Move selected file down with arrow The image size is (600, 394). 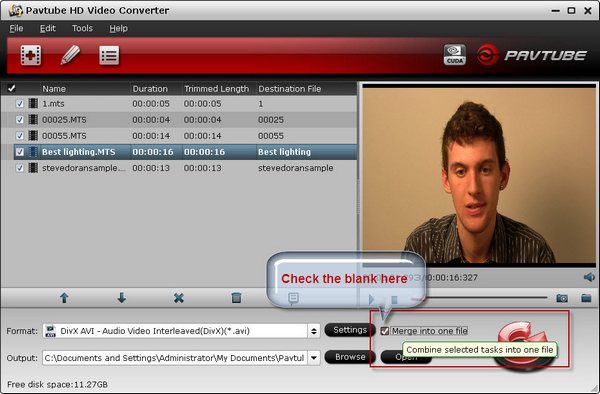pyautogui.click(x=122, y=298)
